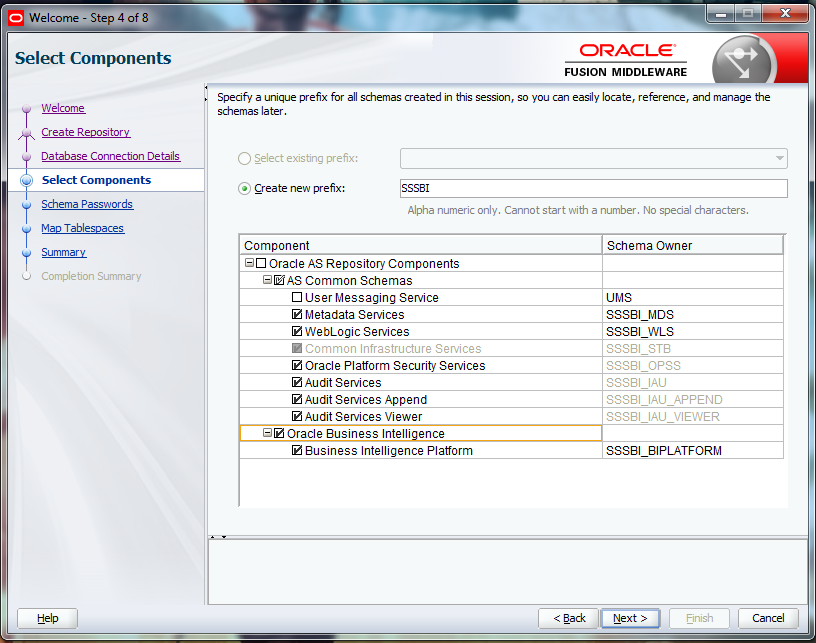Click the SSSBI_BIPLATFORM schema owner cell
The image size is (816, 643).
coord(693,451)
